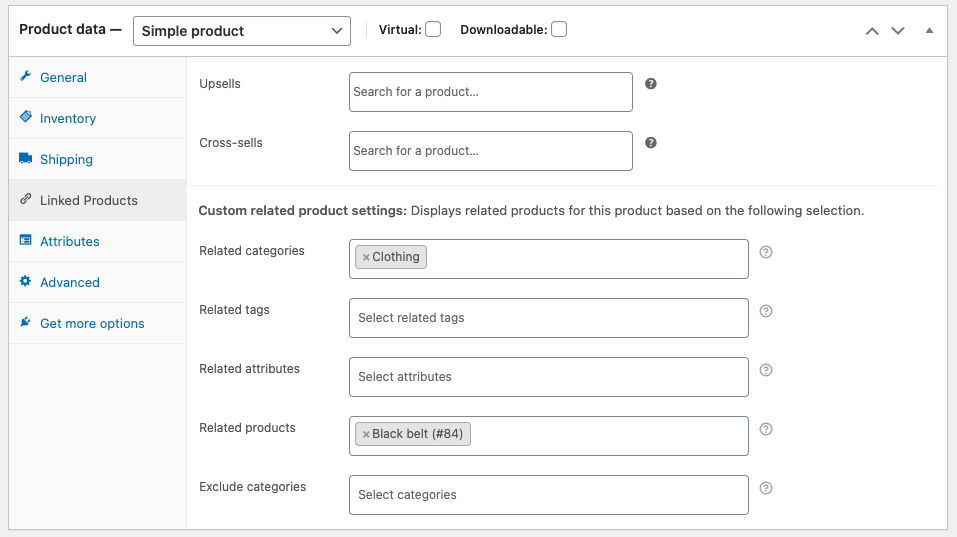This screenshot has height=537, width=957.
Task: Open Exclude categories selection field
Action: point(549,495)
